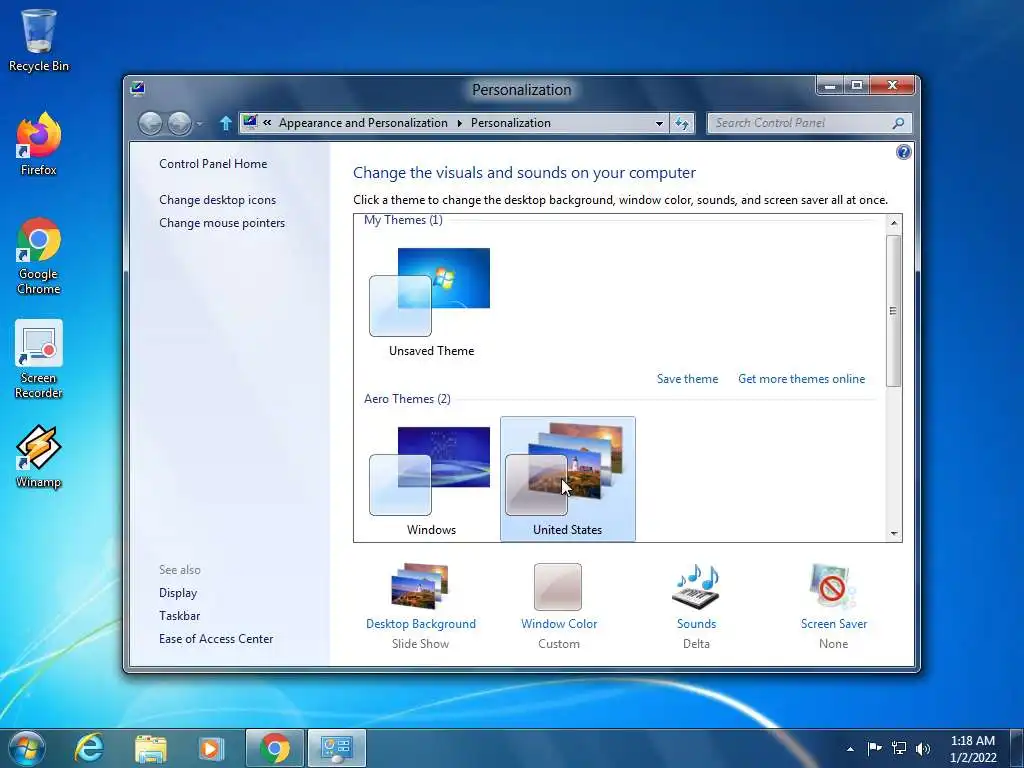Open the clock showing 1:18 AM
This screenshot has width=1024, height=768.
point(973,749)
